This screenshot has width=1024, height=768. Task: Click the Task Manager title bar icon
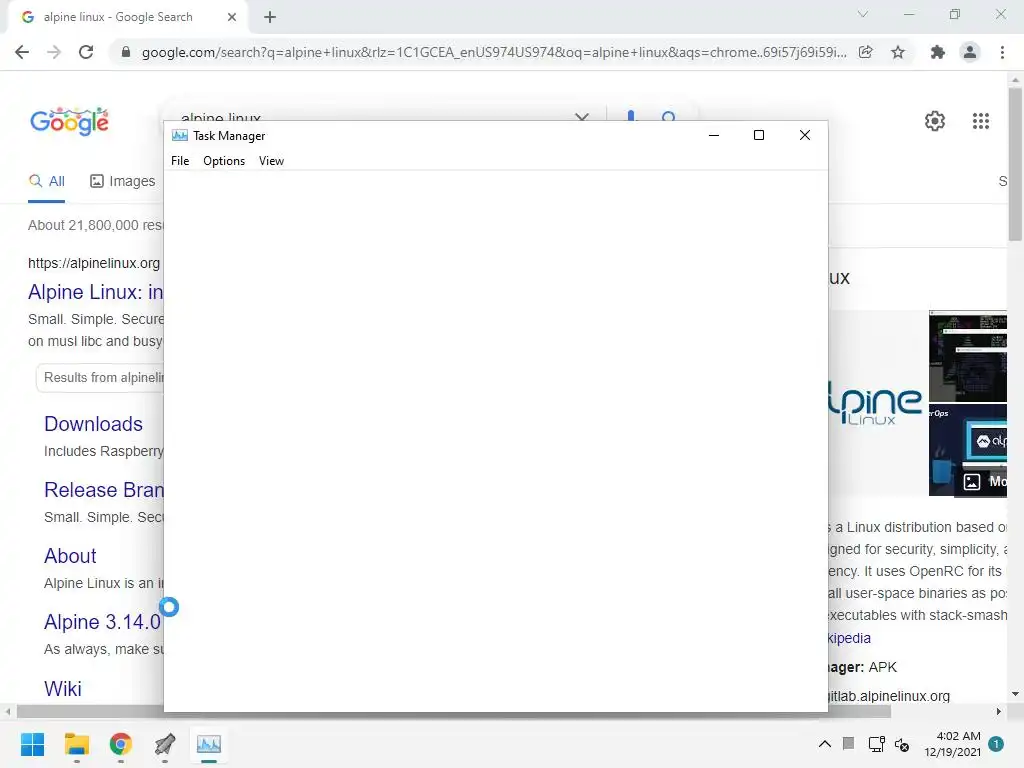(x=180, y=135)
